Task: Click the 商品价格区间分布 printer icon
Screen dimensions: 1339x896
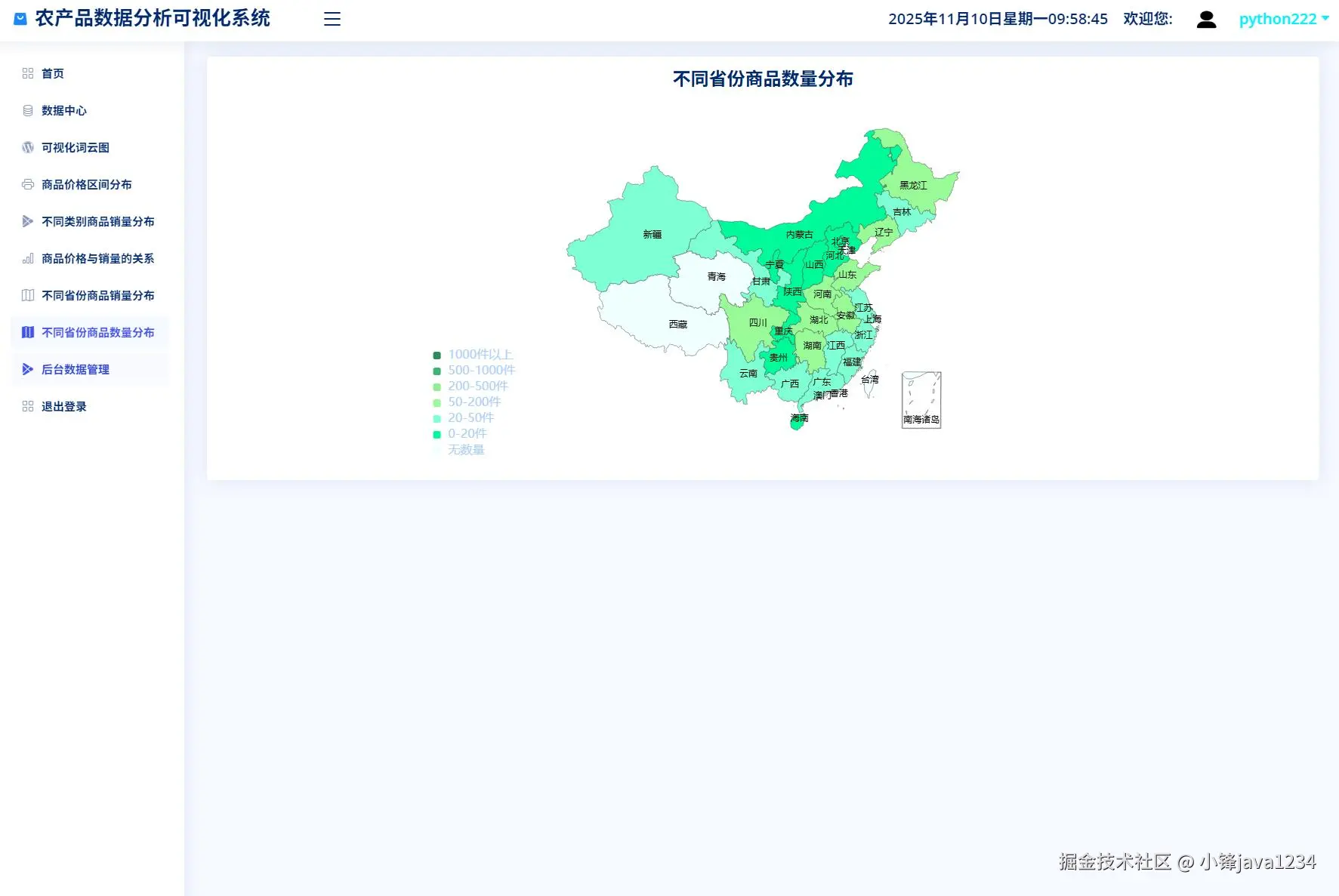Action: tap(28, 184)
